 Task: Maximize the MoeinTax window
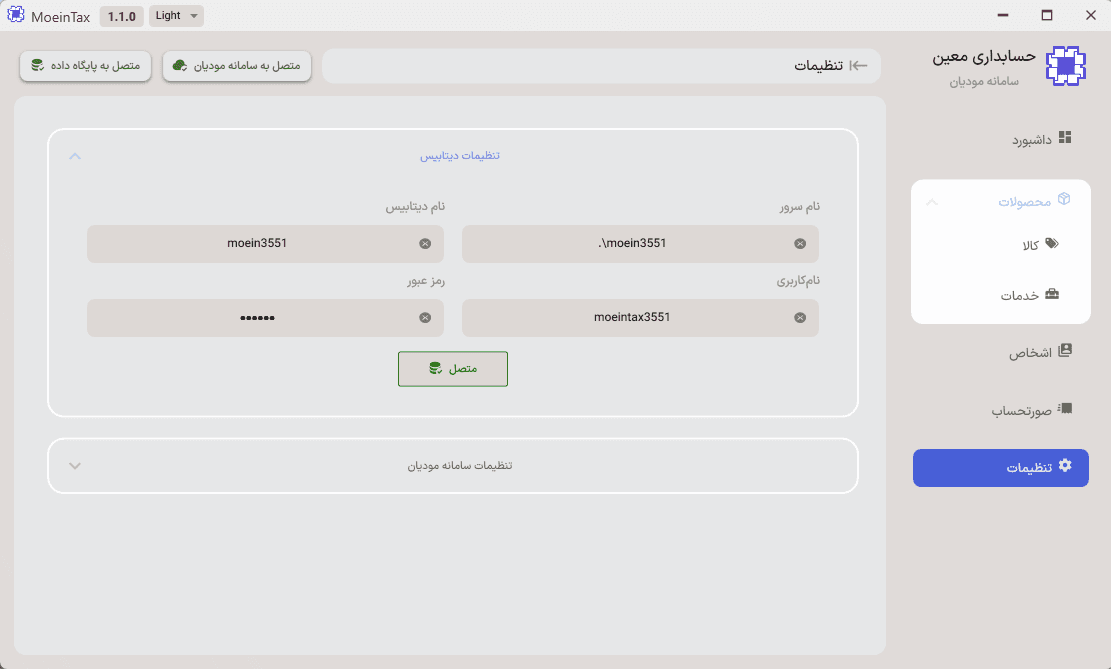click(1047, 15)
